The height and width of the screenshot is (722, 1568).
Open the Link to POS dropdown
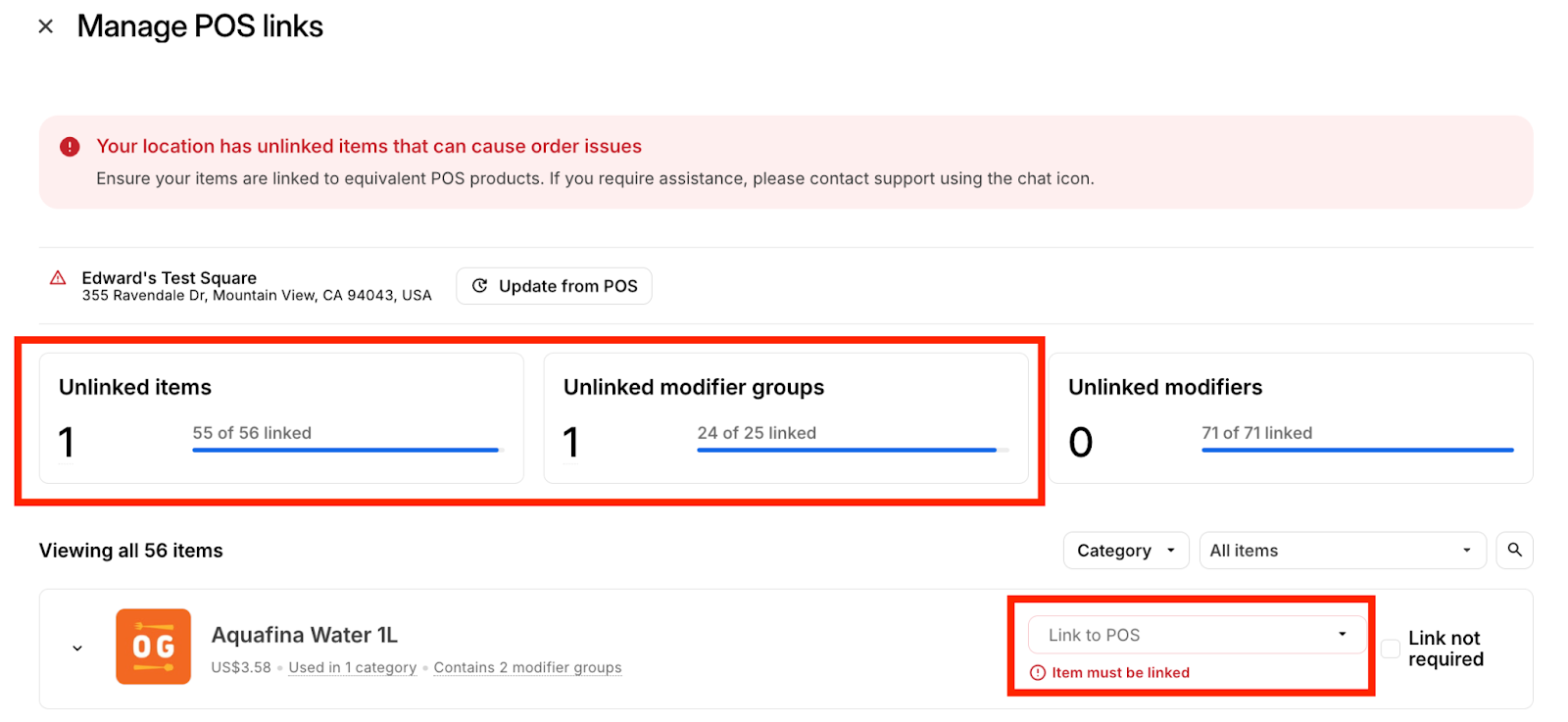pos(1196,635)
